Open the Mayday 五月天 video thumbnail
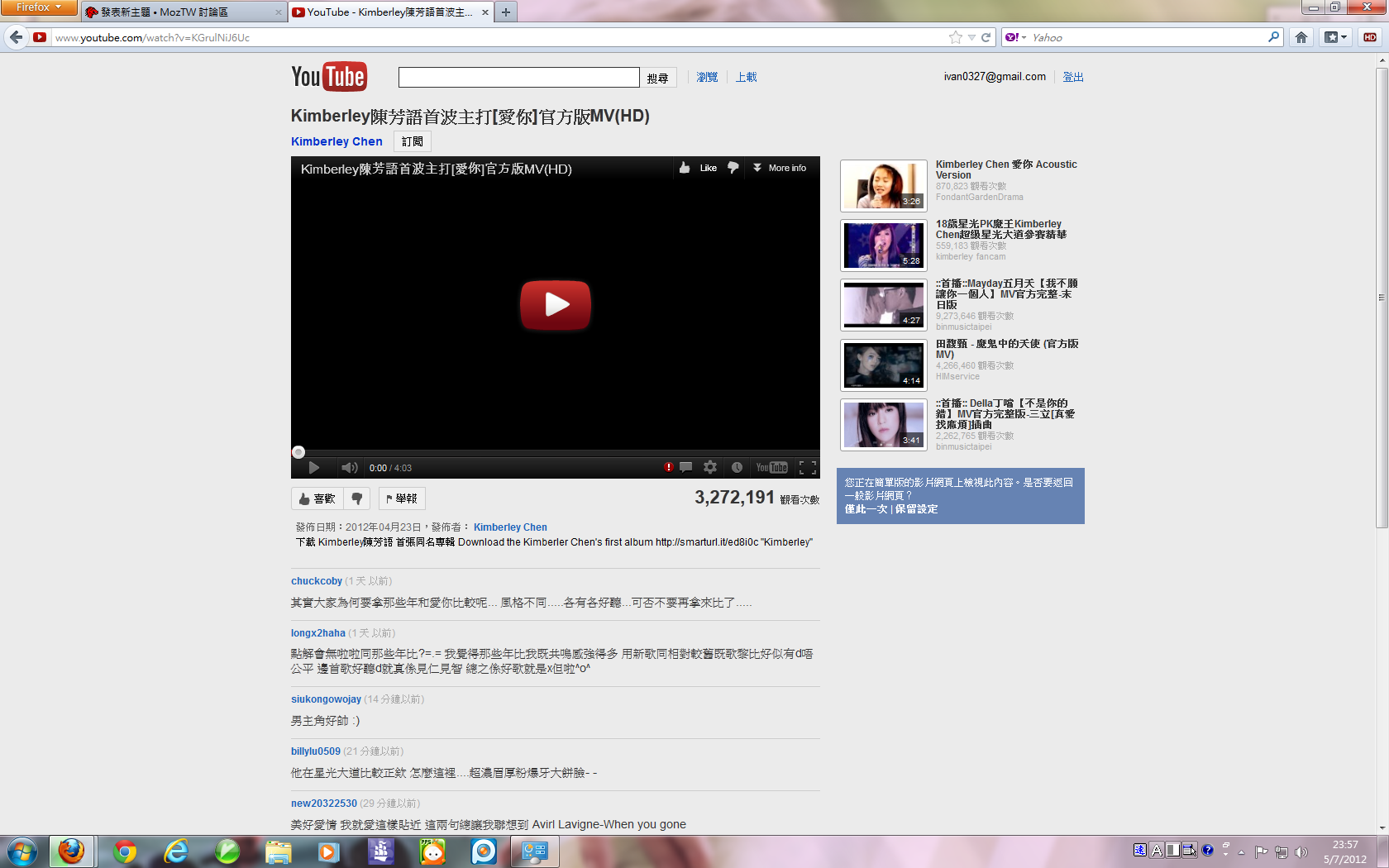Screen dimensions: 1389x868 pos(884,304)
